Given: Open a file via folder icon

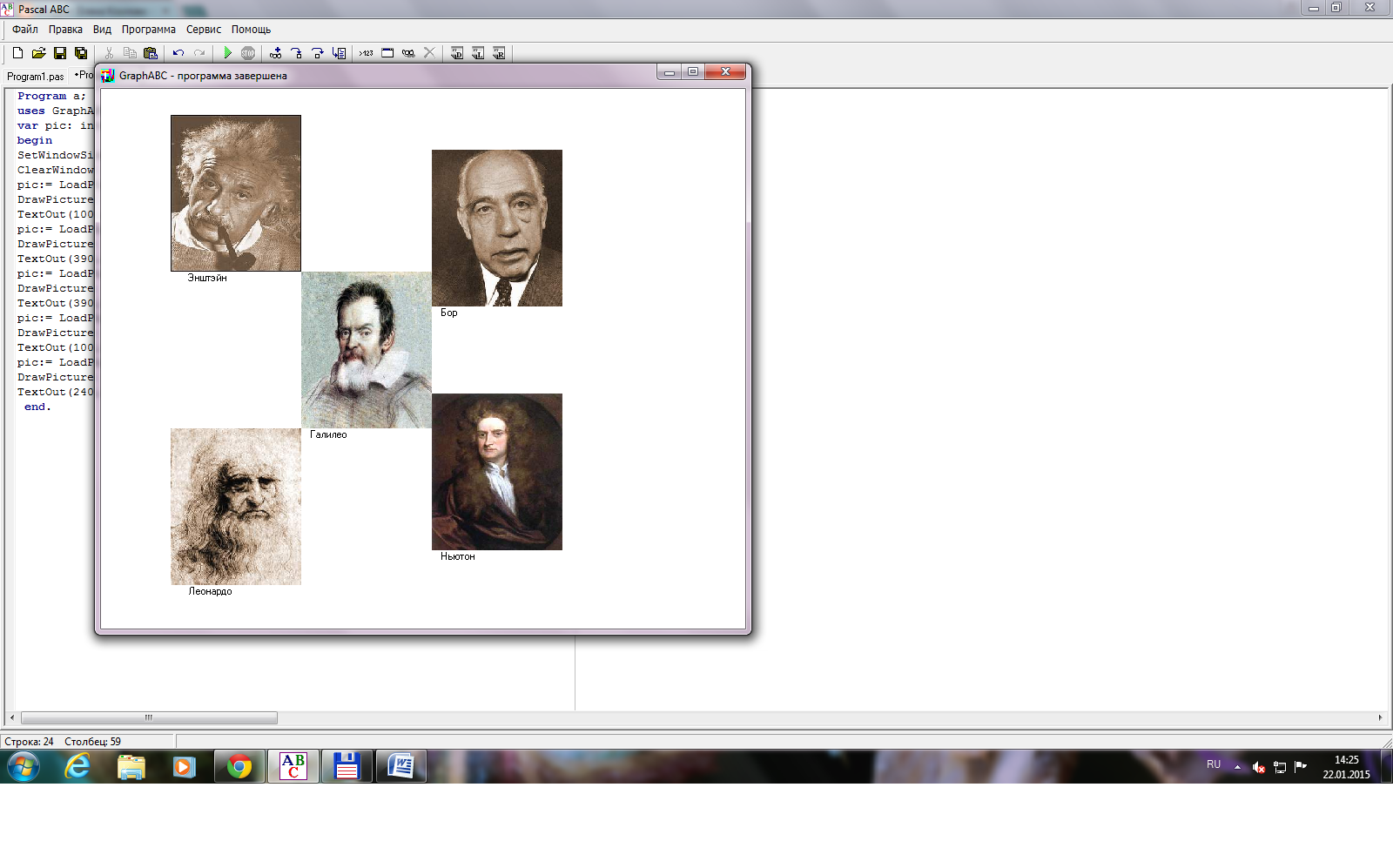Looking at the screenshot, I should pos(38,53).
